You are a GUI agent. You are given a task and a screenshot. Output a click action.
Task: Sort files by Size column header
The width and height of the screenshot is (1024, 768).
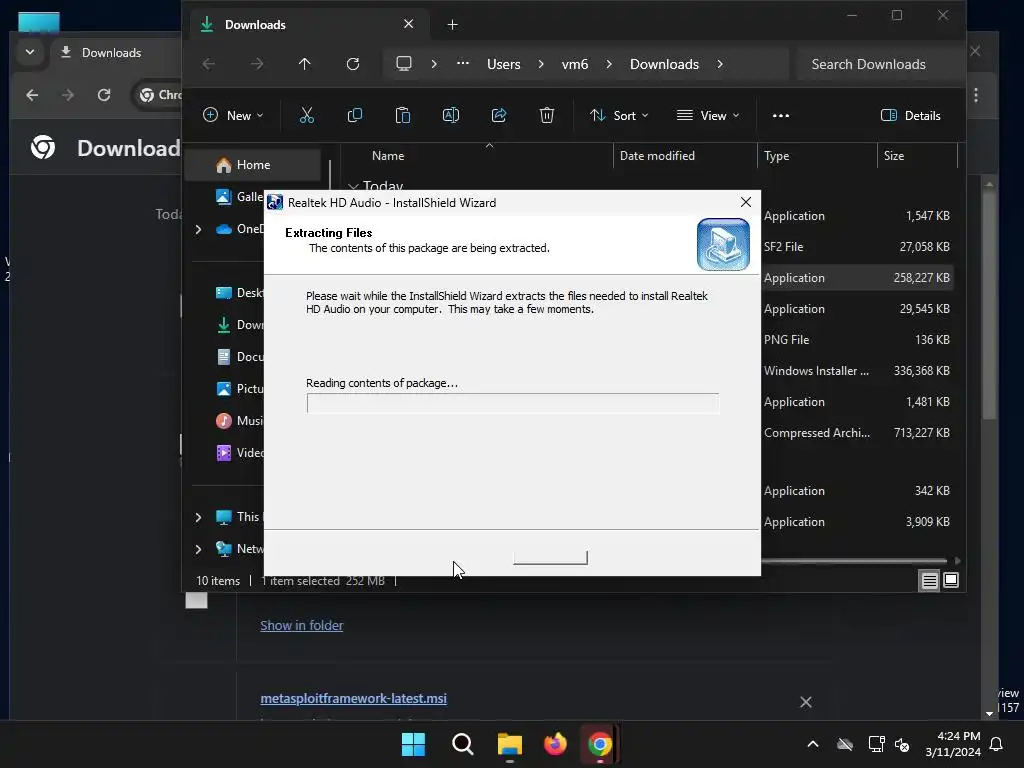[893, 156]
